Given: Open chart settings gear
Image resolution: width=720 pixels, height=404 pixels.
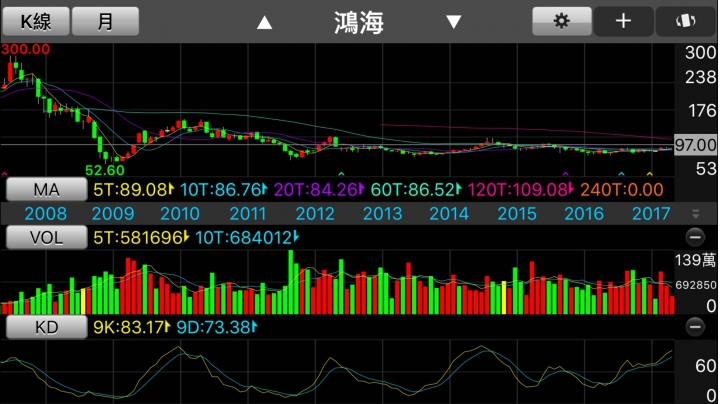Looking at the screenshot, I should (x=562, y=21).
